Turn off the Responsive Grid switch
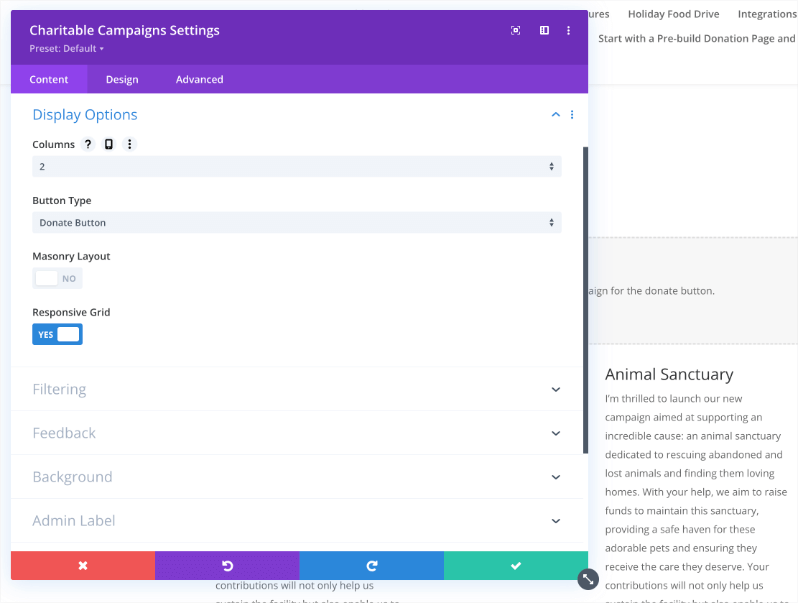This screenshot has width=798, height=603. [57, 334]
